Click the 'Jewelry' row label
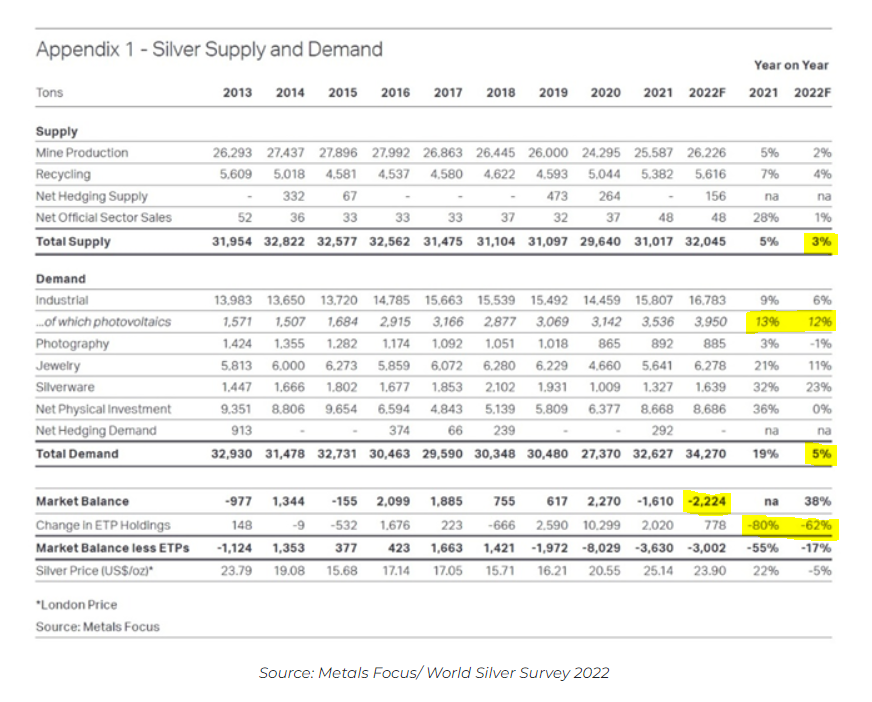The image size is (872, 702). (x=58, y=365)
